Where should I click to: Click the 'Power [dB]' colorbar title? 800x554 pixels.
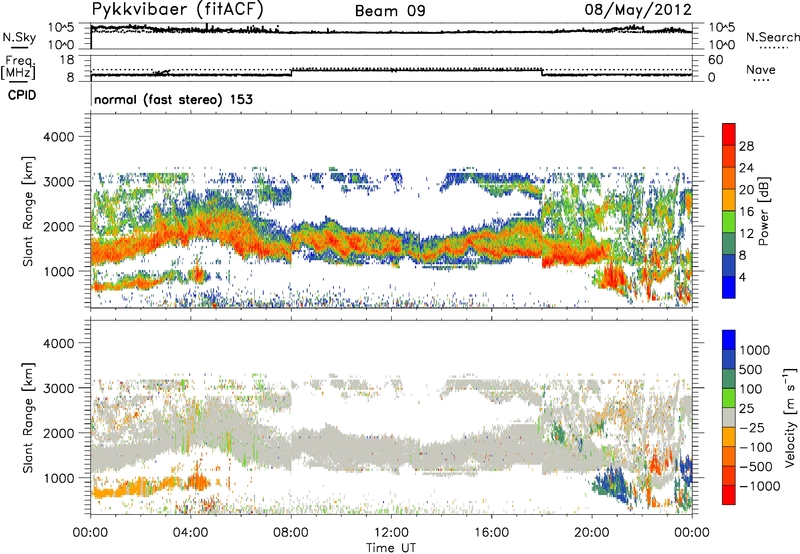(x=764, y=211)
